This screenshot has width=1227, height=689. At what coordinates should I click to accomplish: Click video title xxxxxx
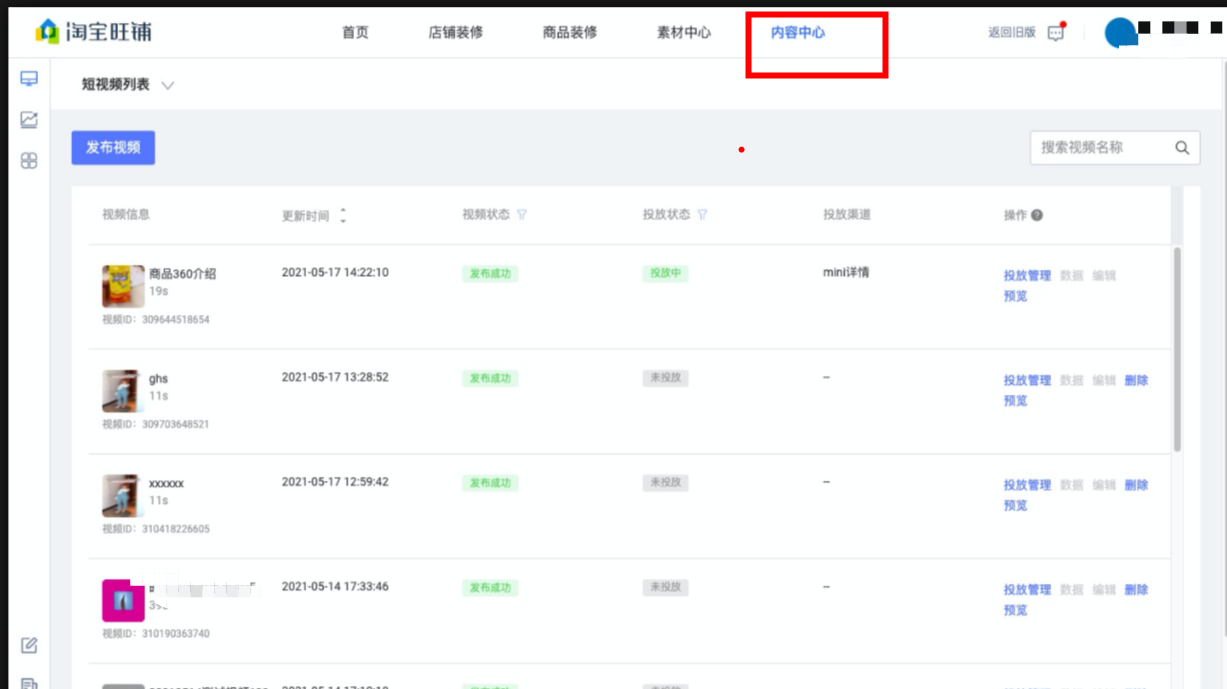(166, 484)
